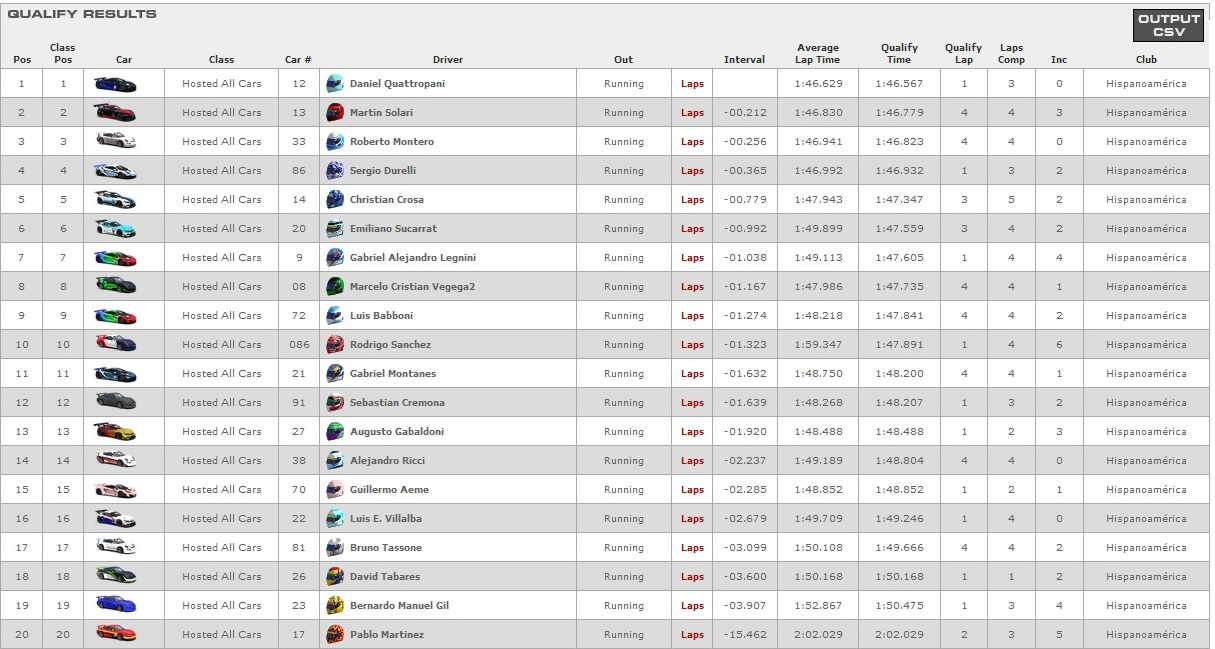The height and width of the screenshot is (649, 1215).
Task: Click the Interval column header
Action: pos(744,60)
